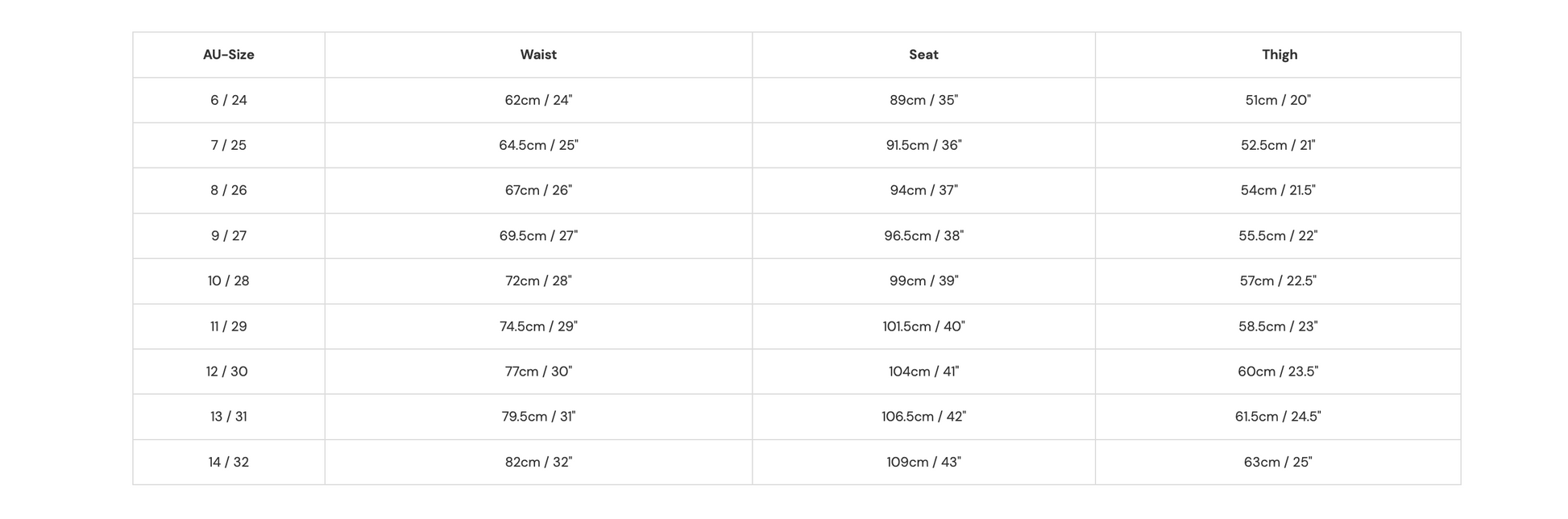Select the 12 / 30 size cell

click(x=229, y=372)
